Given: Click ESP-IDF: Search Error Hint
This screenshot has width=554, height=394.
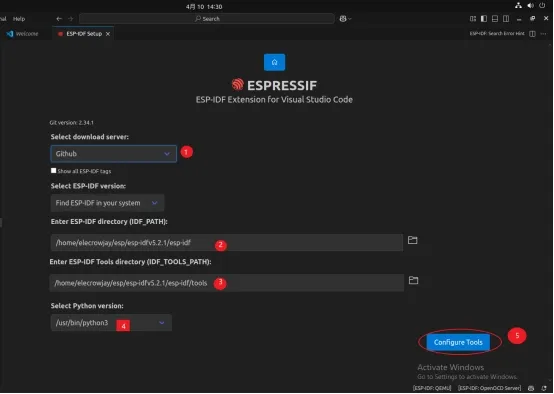Looking at the screenshot, I should click(497, 34).
